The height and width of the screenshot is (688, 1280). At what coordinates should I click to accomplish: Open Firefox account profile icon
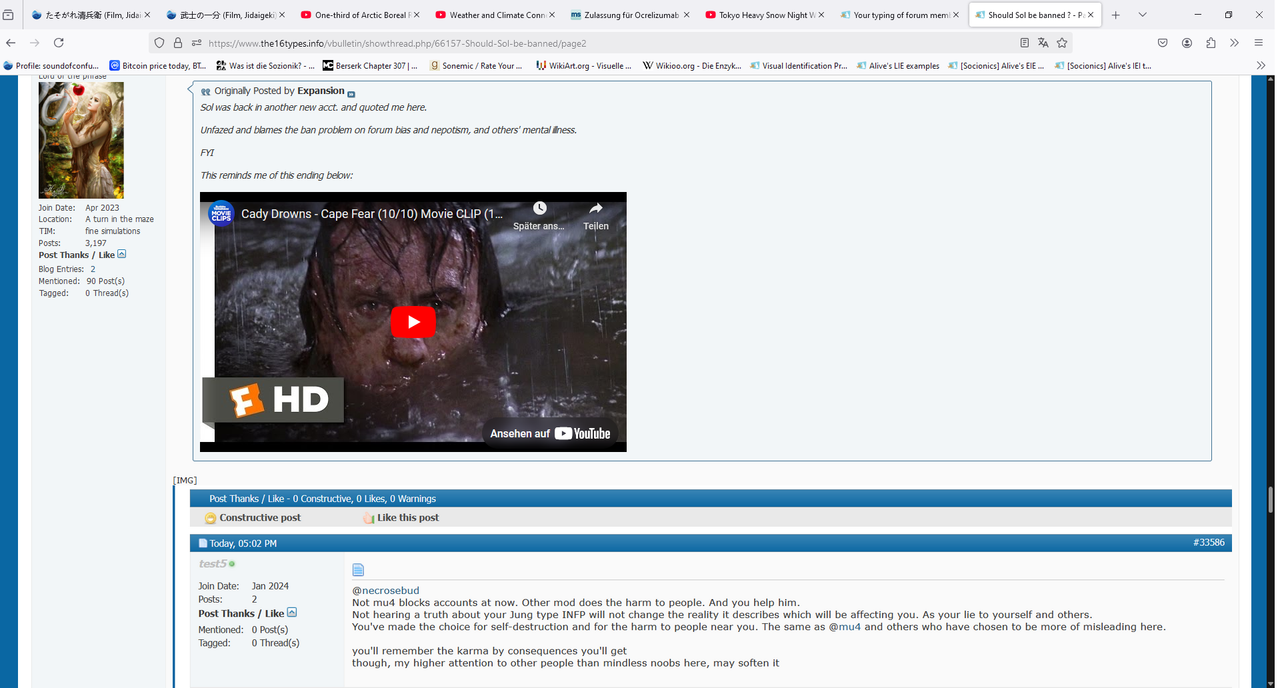1187,43
